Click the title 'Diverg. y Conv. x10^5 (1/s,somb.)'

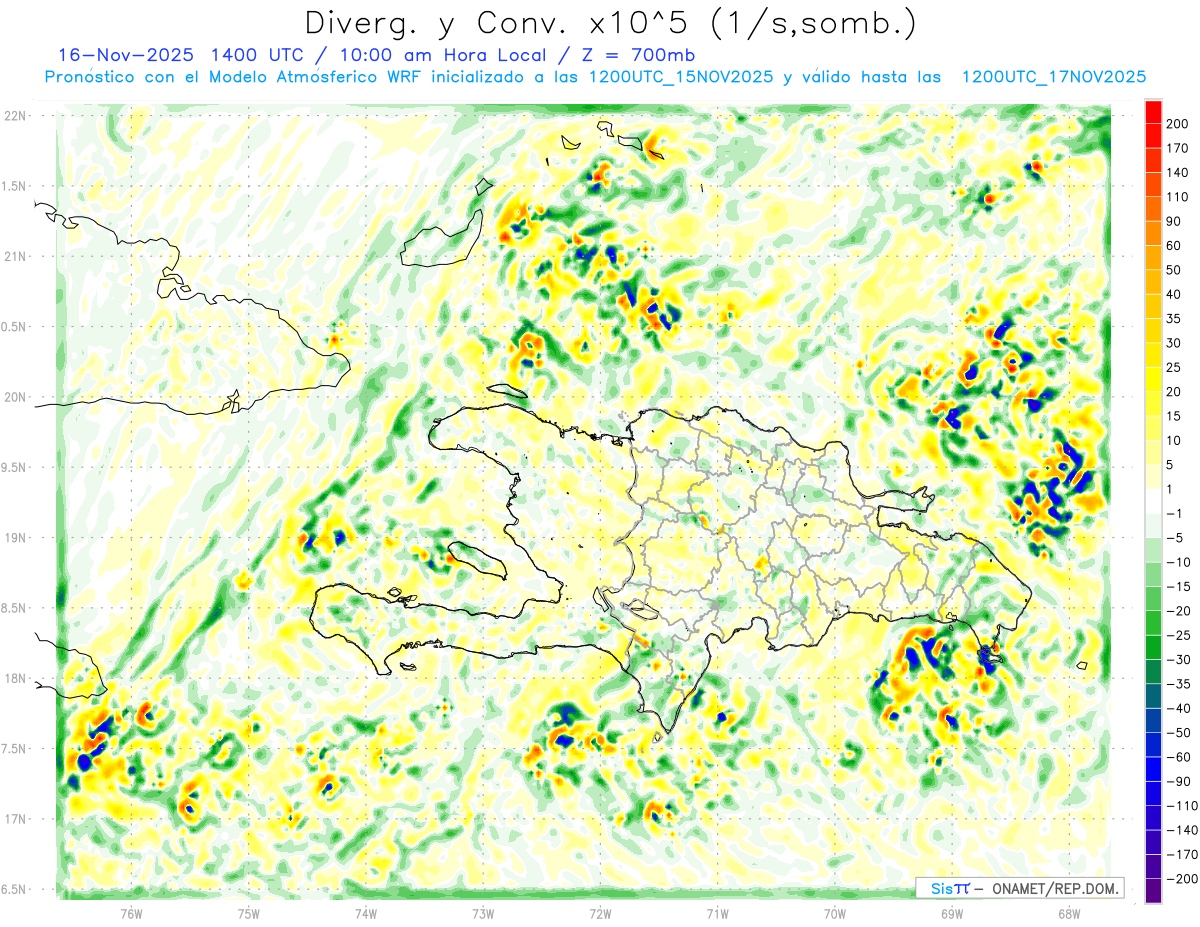point(610,22)
